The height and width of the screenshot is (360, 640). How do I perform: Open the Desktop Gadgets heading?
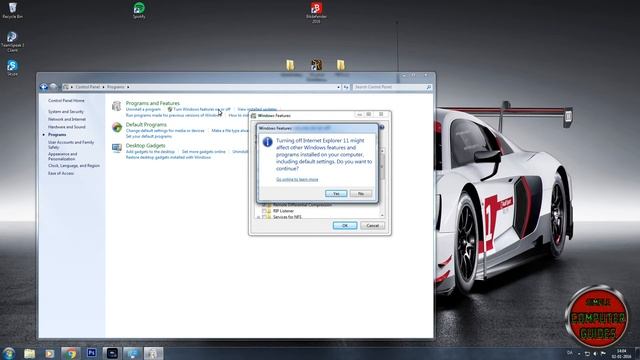(x=146, y=145)
